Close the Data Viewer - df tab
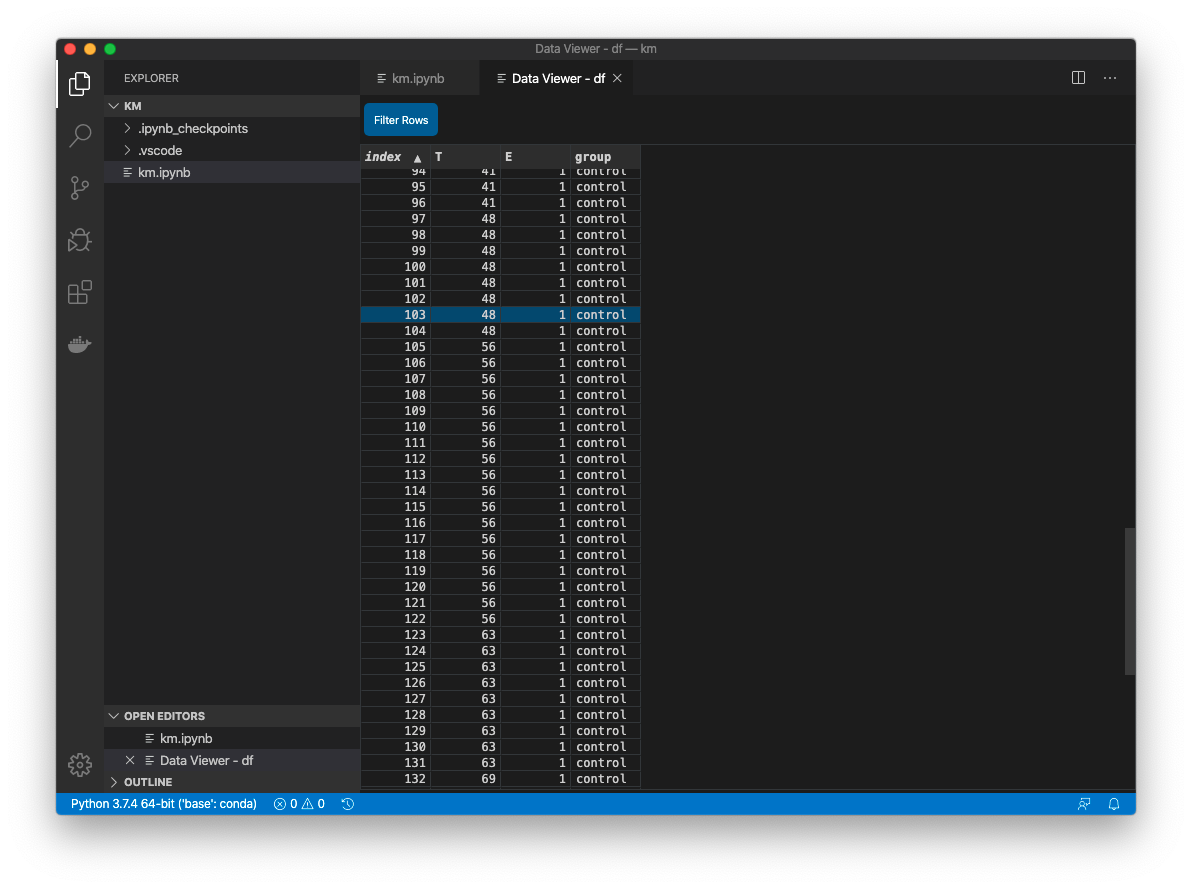The image size is (1192, 889). (617, 78)
